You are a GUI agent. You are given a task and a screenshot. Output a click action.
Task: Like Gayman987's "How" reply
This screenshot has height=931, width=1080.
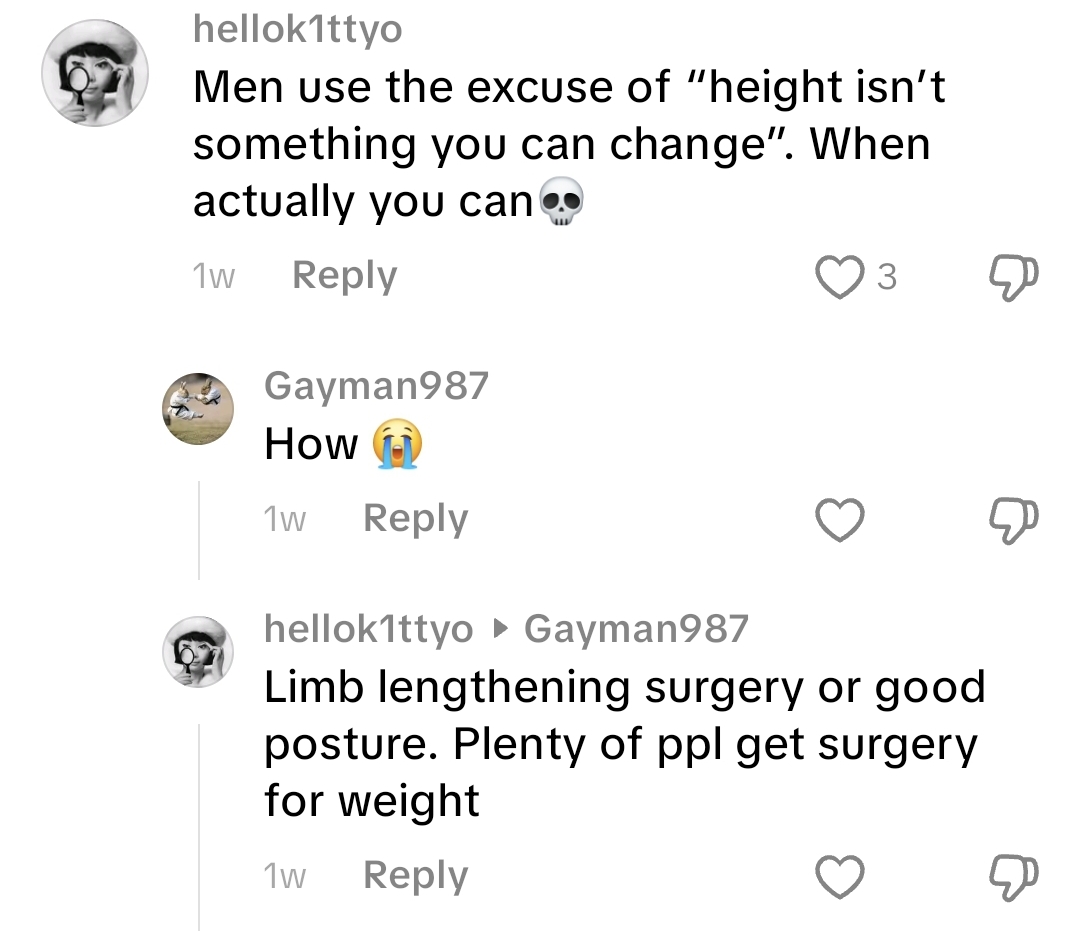pos(840,520)
